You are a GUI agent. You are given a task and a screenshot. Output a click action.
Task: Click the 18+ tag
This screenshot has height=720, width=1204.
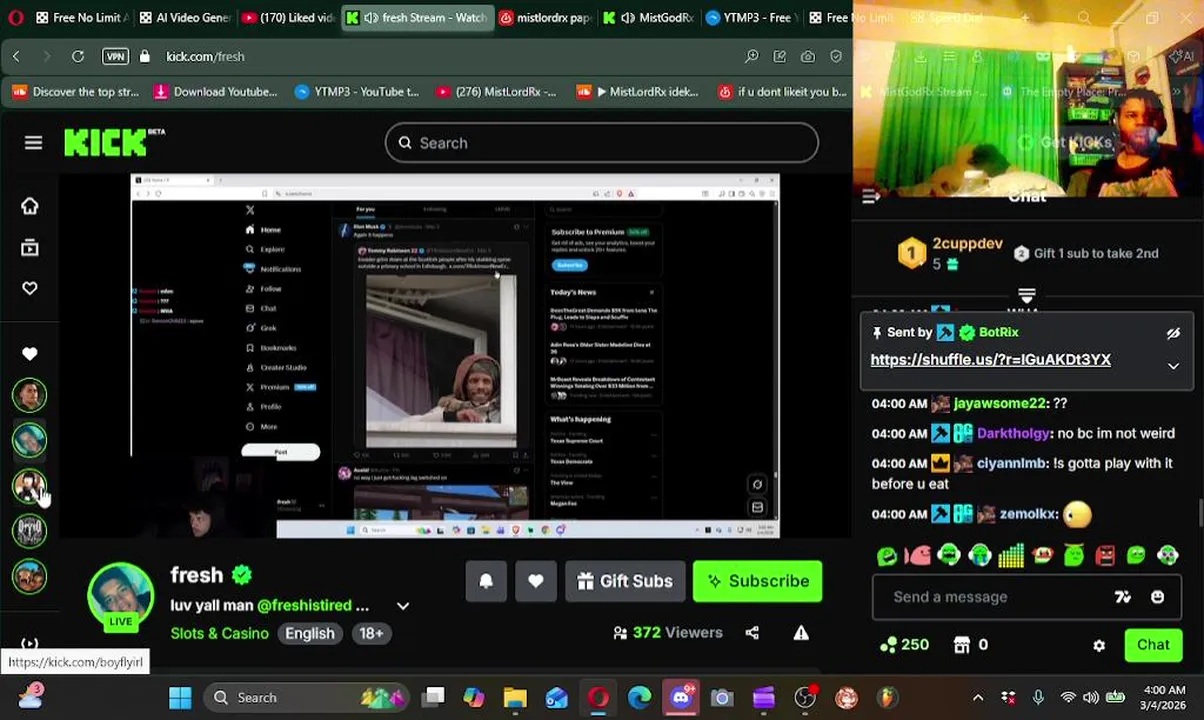pyautogui.click(x=371, y=633)
